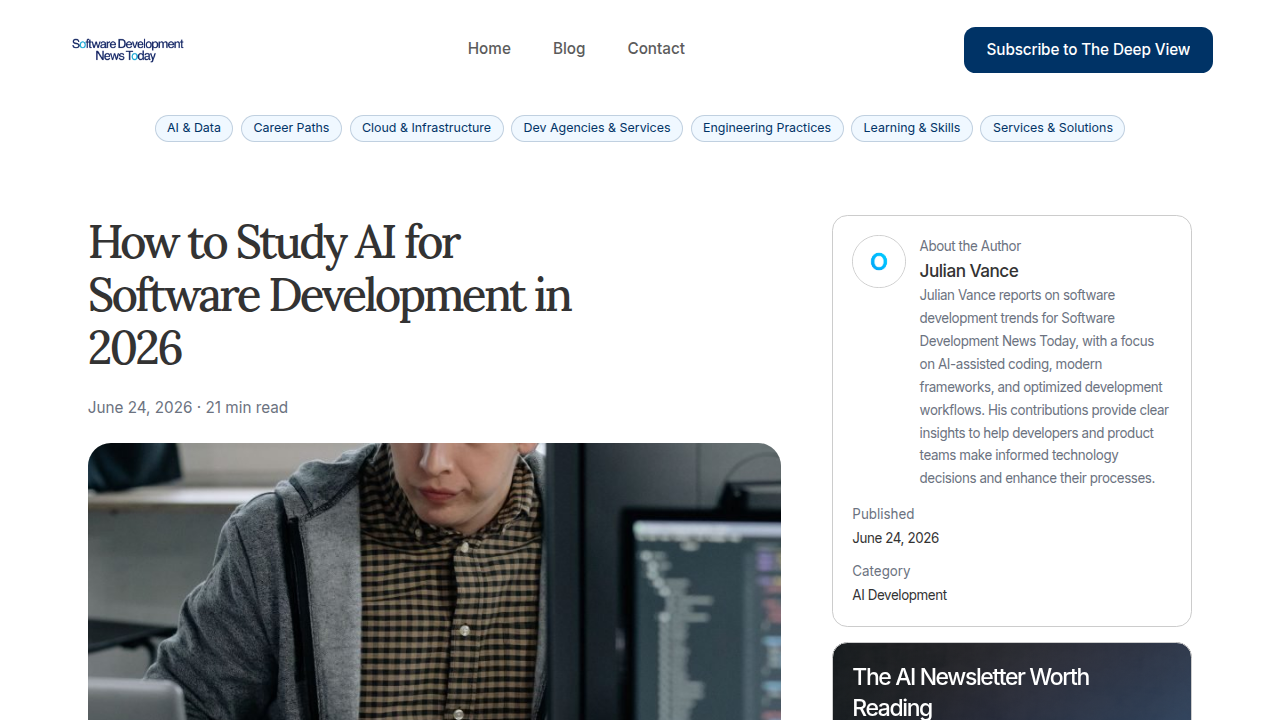
Task: Click Julian Vance's author avatar icon
Action: coord(879,262)
